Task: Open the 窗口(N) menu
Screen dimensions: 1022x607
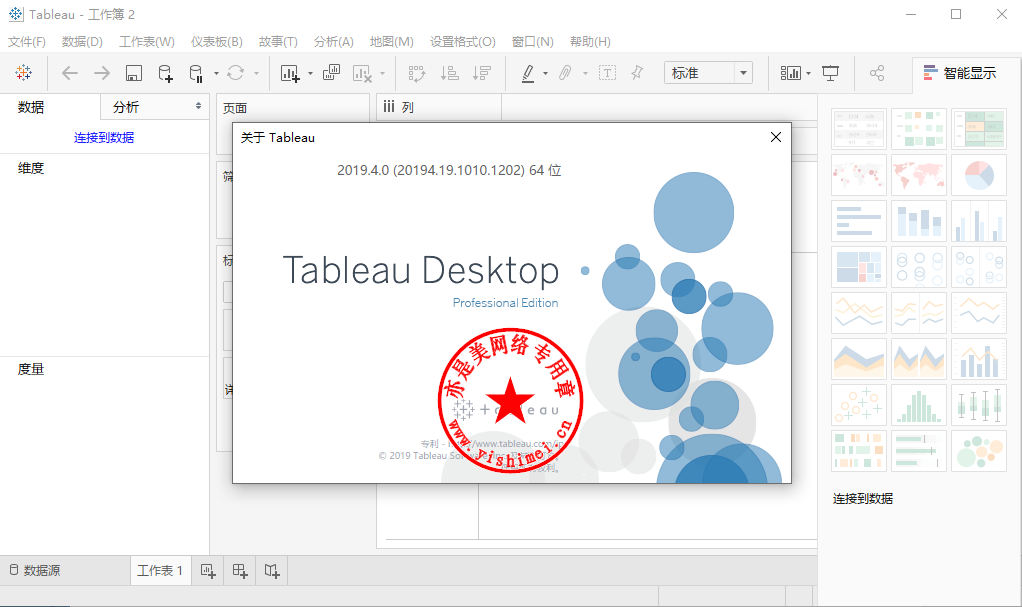Action: [x=533, y=42]
